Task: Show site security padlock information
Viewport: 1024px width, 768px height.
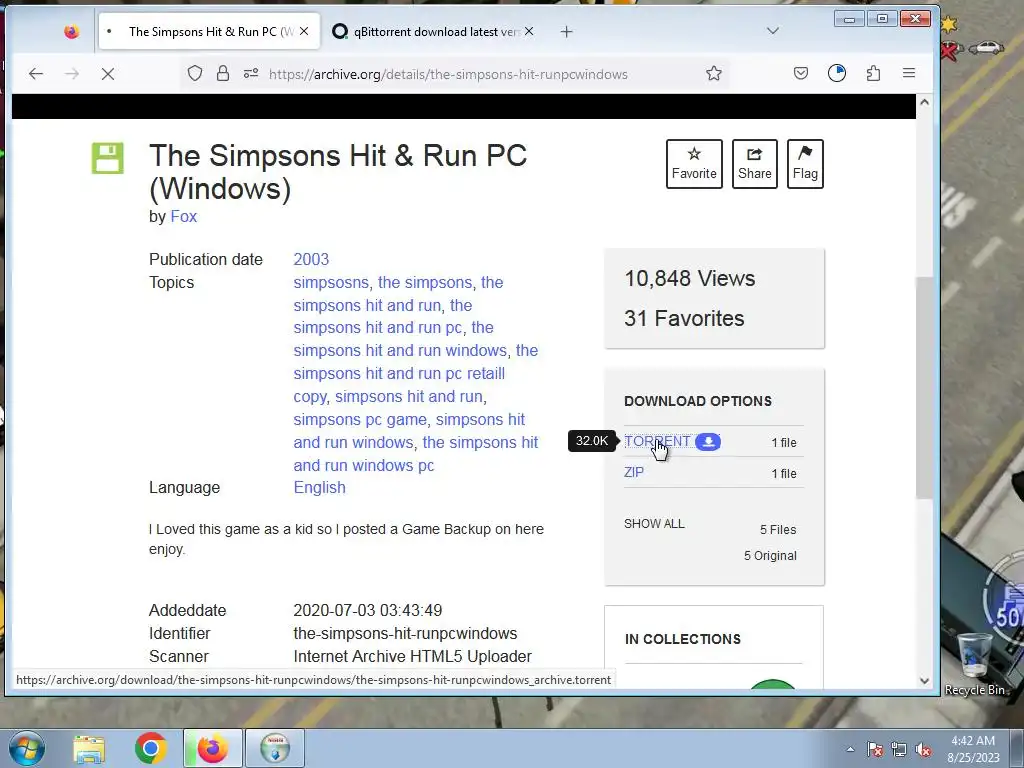Action: pyautogui.click(x=223, y=73)
